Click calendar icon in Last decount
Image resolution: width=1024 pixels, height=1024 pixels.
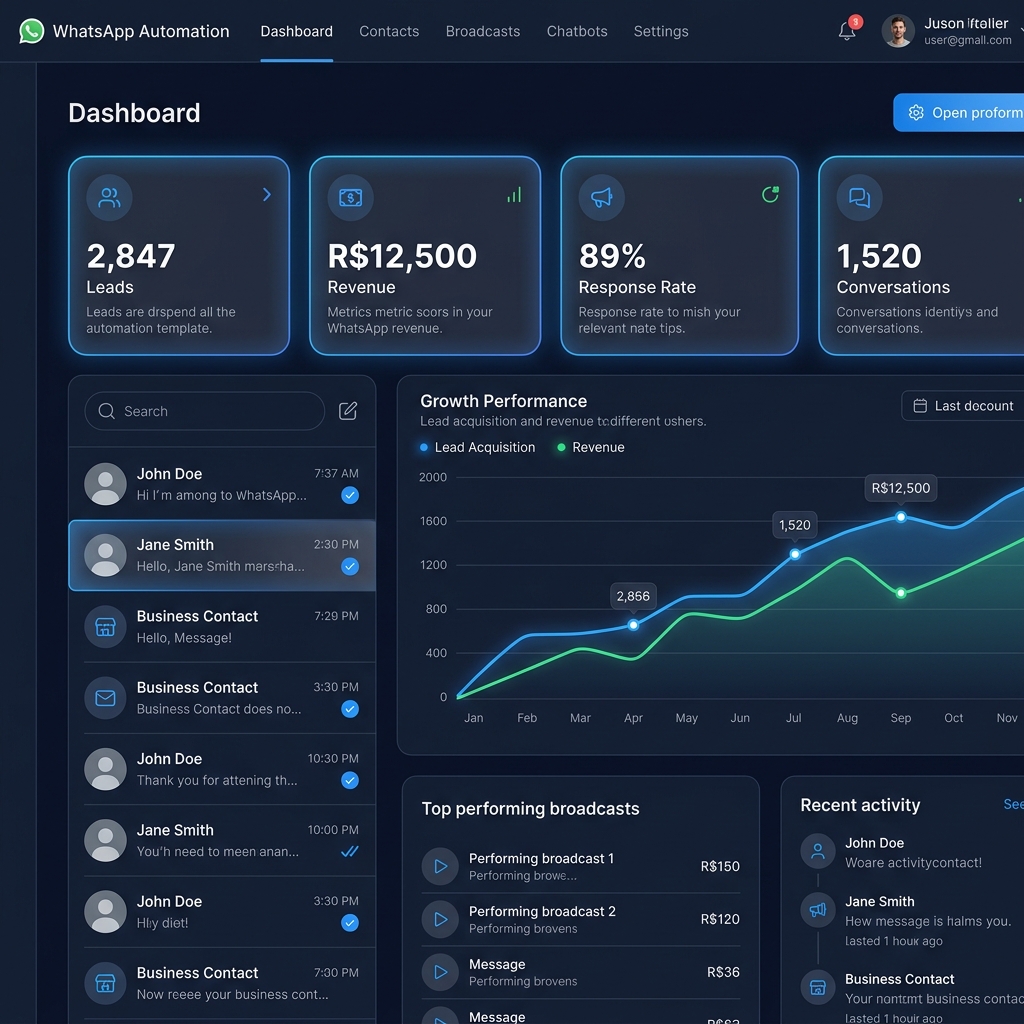920,406
